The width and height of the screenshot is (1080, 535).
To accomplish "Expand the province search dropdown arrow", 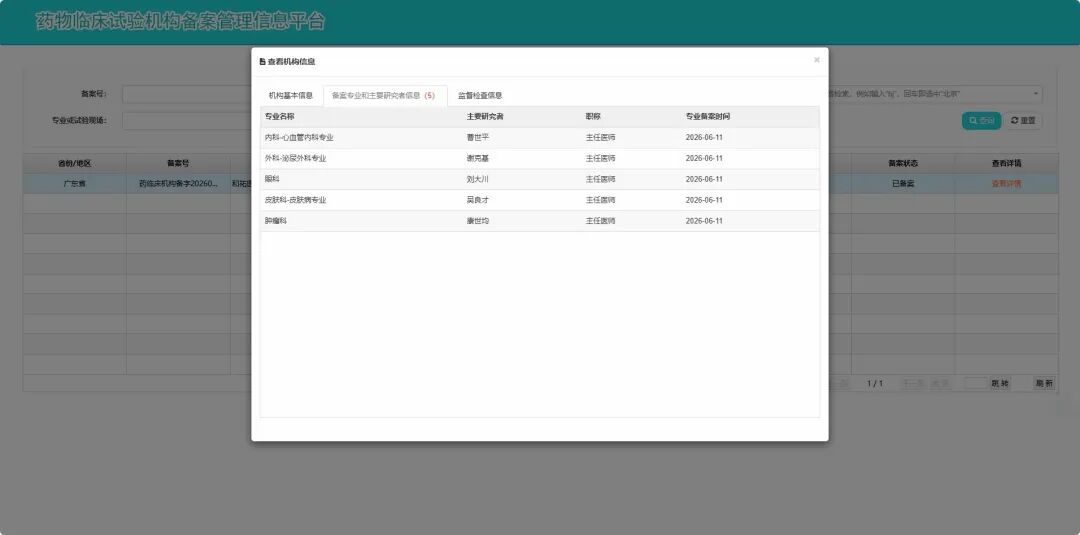I will pyautogui.click(x=1035, y=94).
